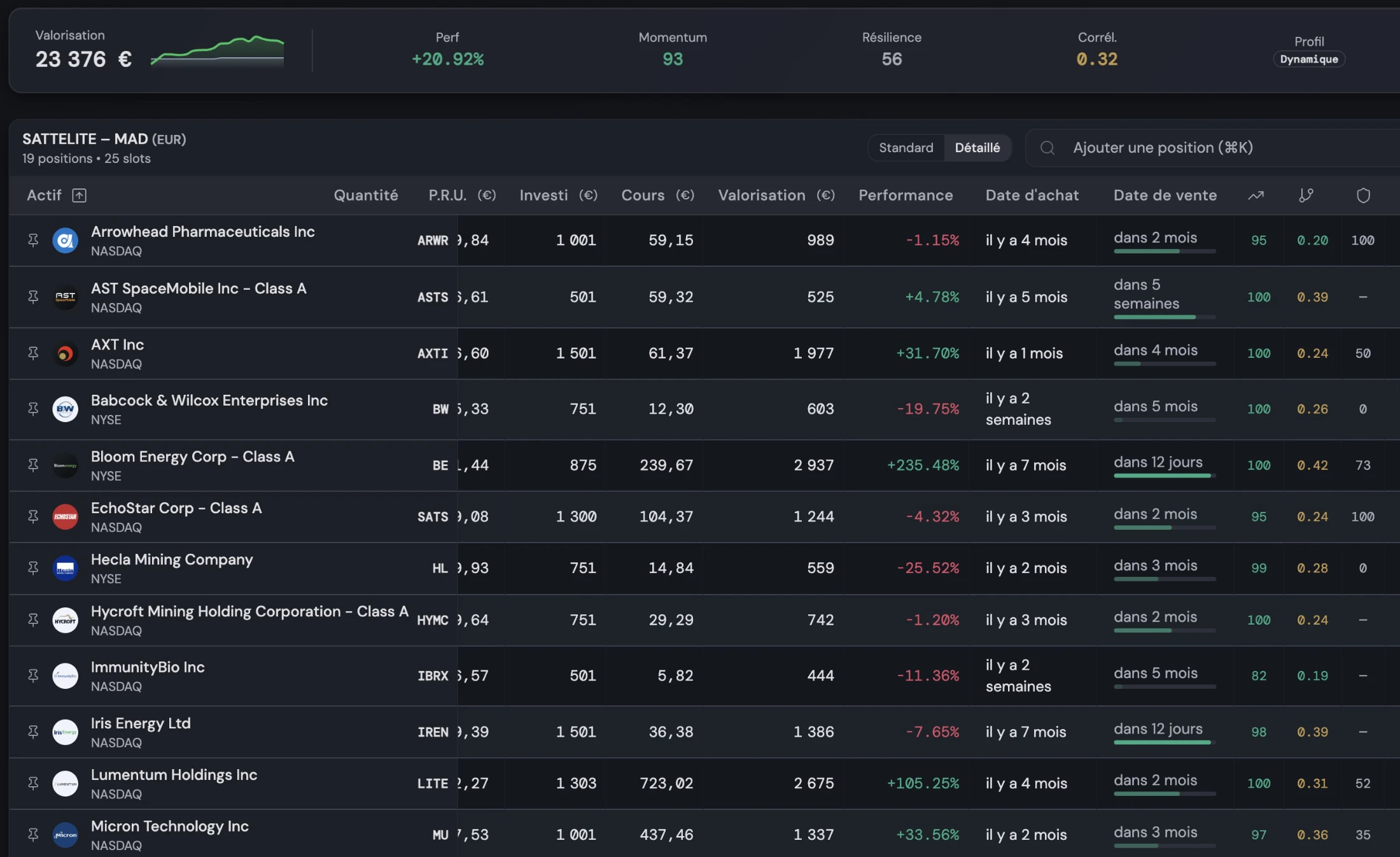The image size is (1400, 857).
Task: Click the EchoStar red logo
Action: (x=65, y=516)
